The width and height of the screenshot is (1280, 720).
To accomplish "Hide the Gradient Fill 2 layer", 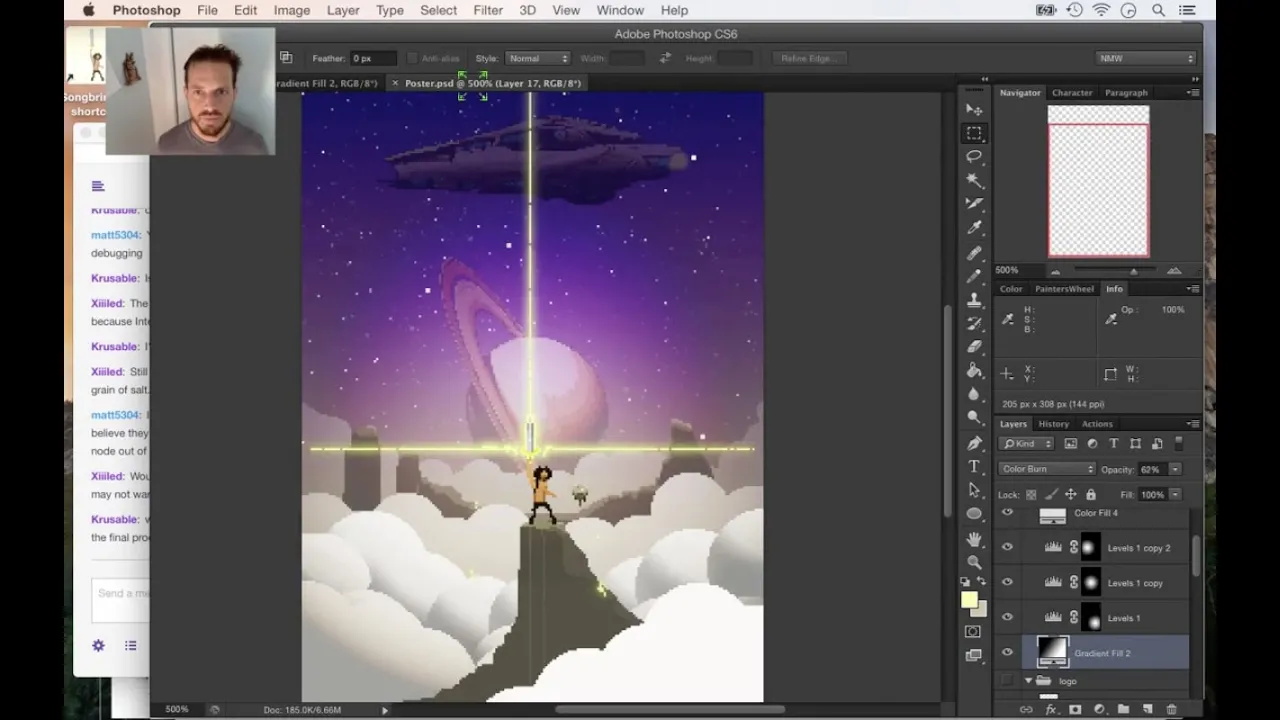I will (x=1007, y=652).
